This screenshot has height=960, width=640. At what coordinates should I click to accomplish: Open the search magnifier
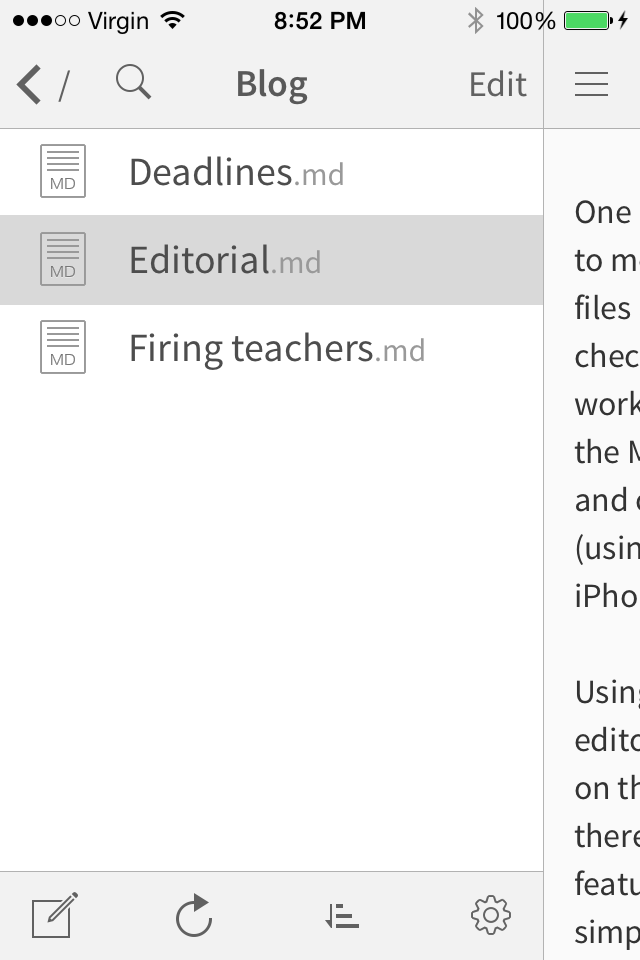click(133, 83)
